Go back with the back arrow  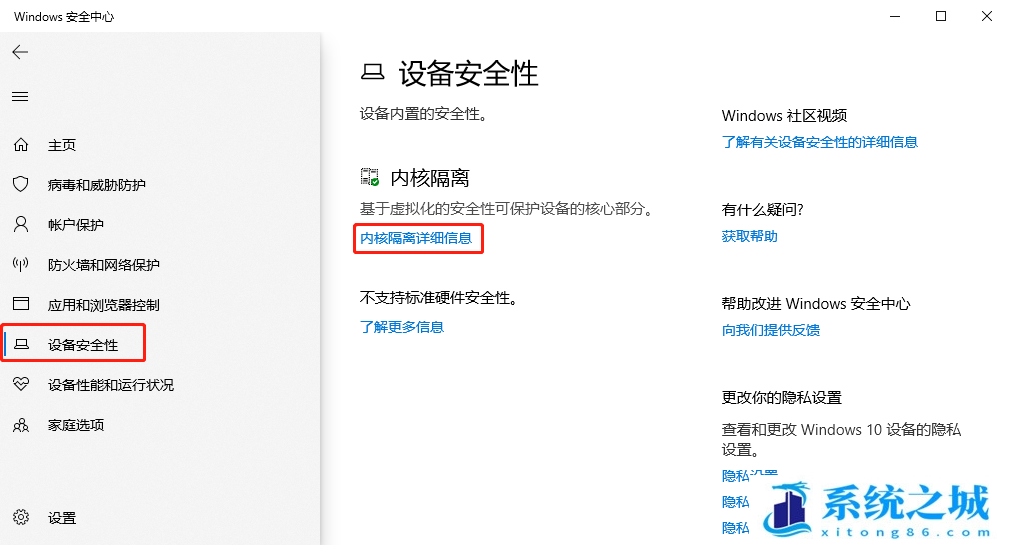20,52
